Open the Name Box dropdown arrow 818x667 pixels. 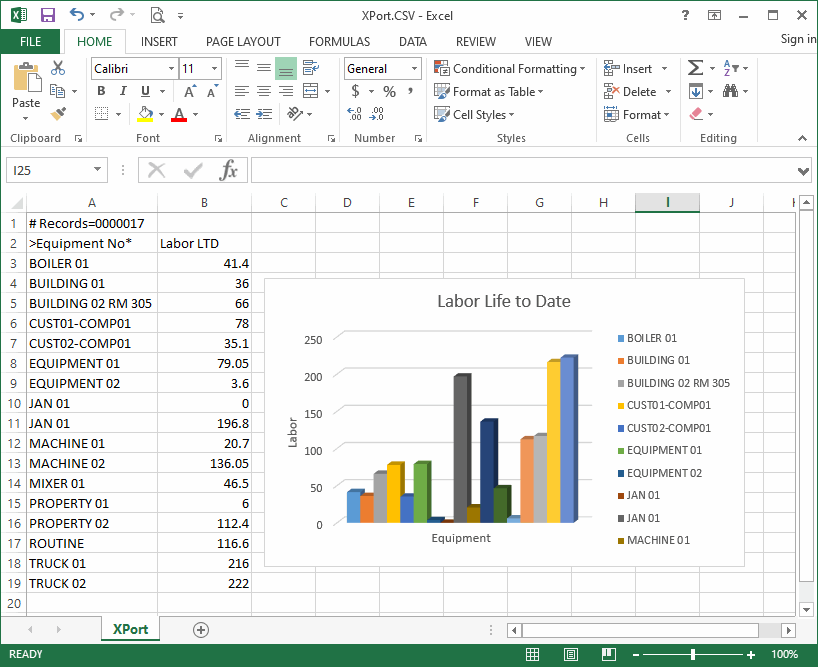coord(97,170)
